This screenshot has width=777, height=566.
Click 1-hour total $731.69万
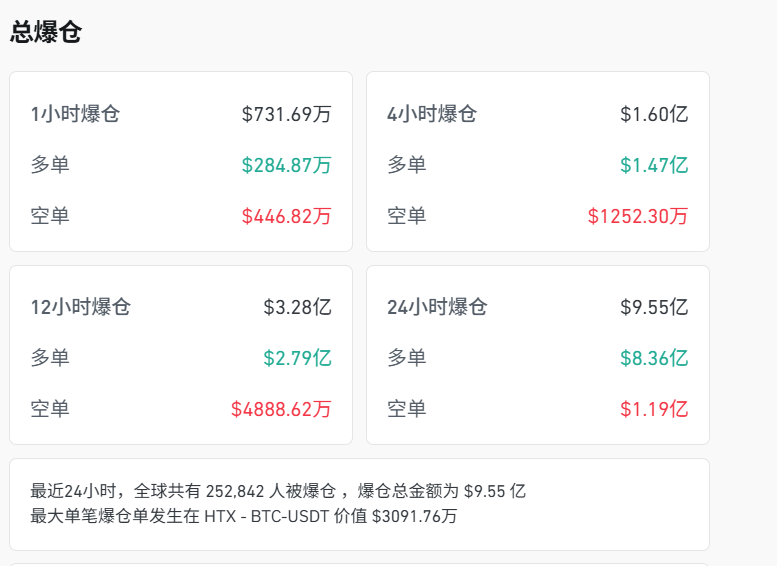click(x=286, y=114)
